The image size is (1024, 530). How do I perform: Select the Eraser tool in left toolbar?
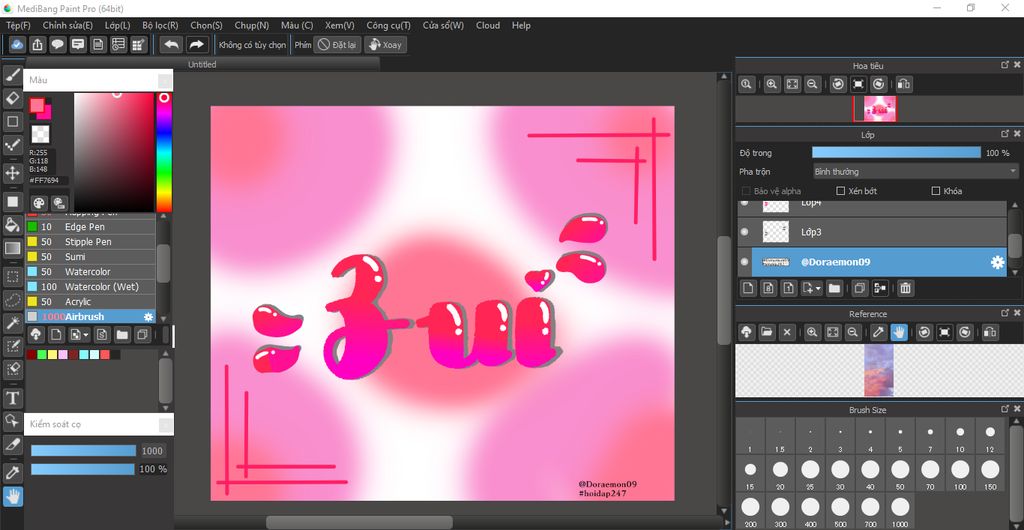click(x=12, y=99)
